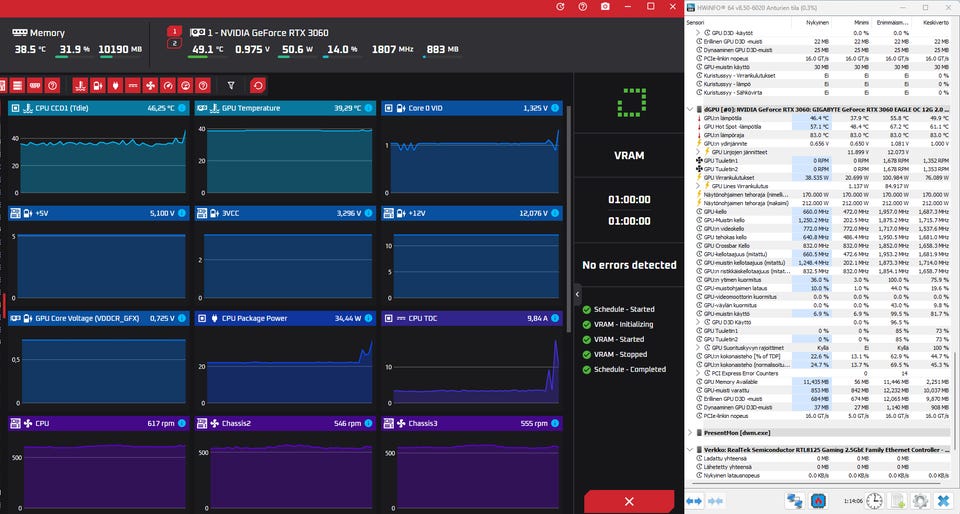Expand the topmost GPU D3D -käytöt row
The image size is (960, 514).
coord(699,33)
